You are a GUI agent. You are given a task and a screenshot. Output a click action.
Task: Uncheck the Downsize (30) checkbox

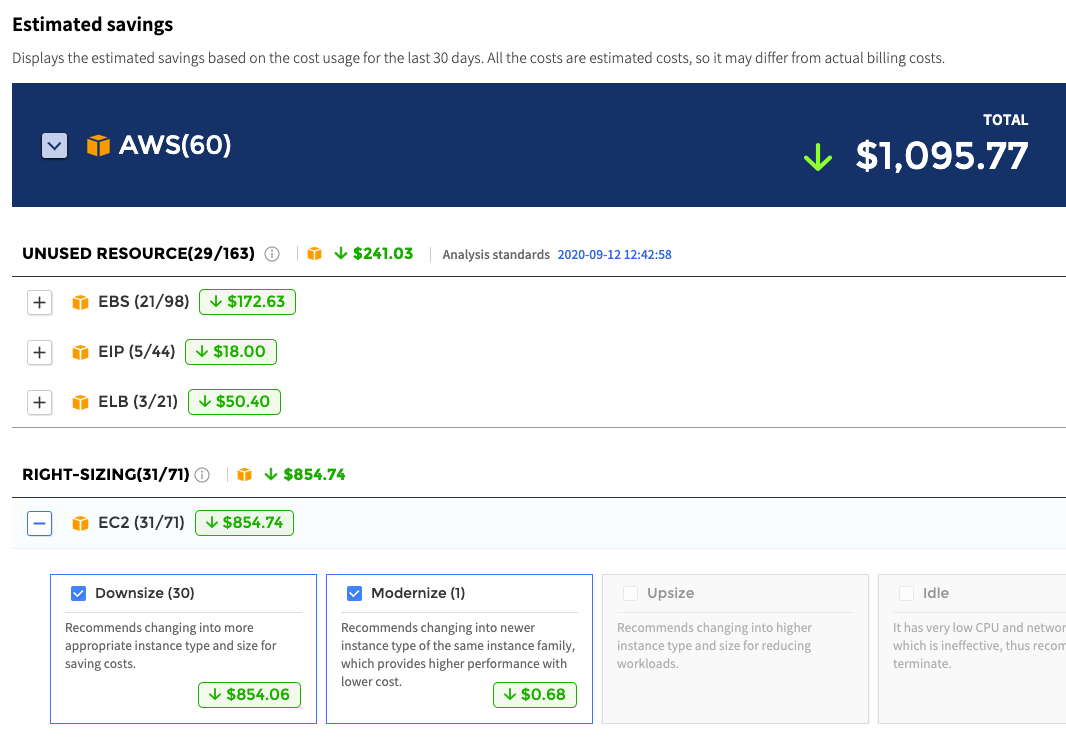79,594
